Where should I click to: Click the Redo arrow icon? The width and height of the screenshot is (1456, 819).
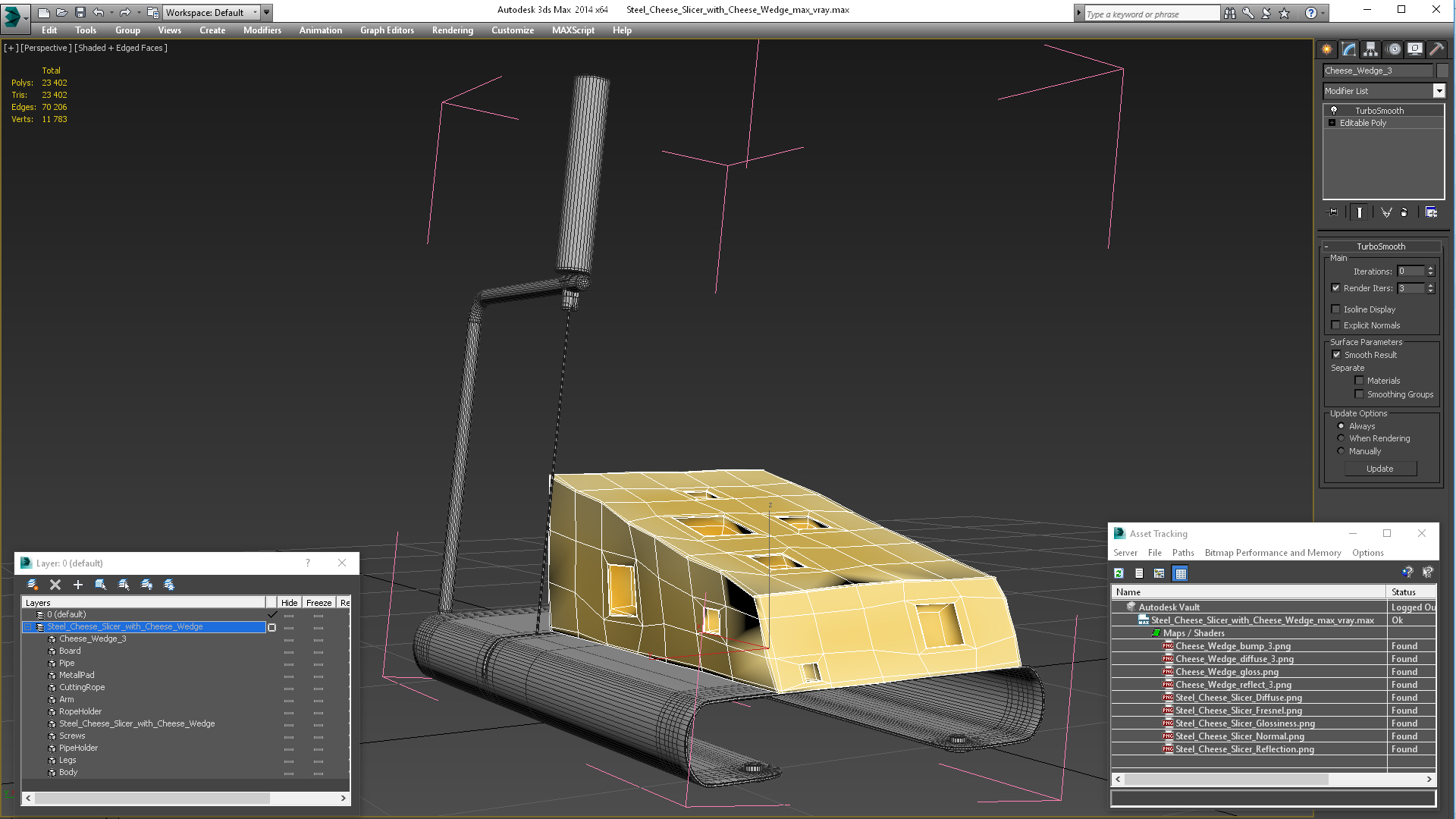coord(125,12)
